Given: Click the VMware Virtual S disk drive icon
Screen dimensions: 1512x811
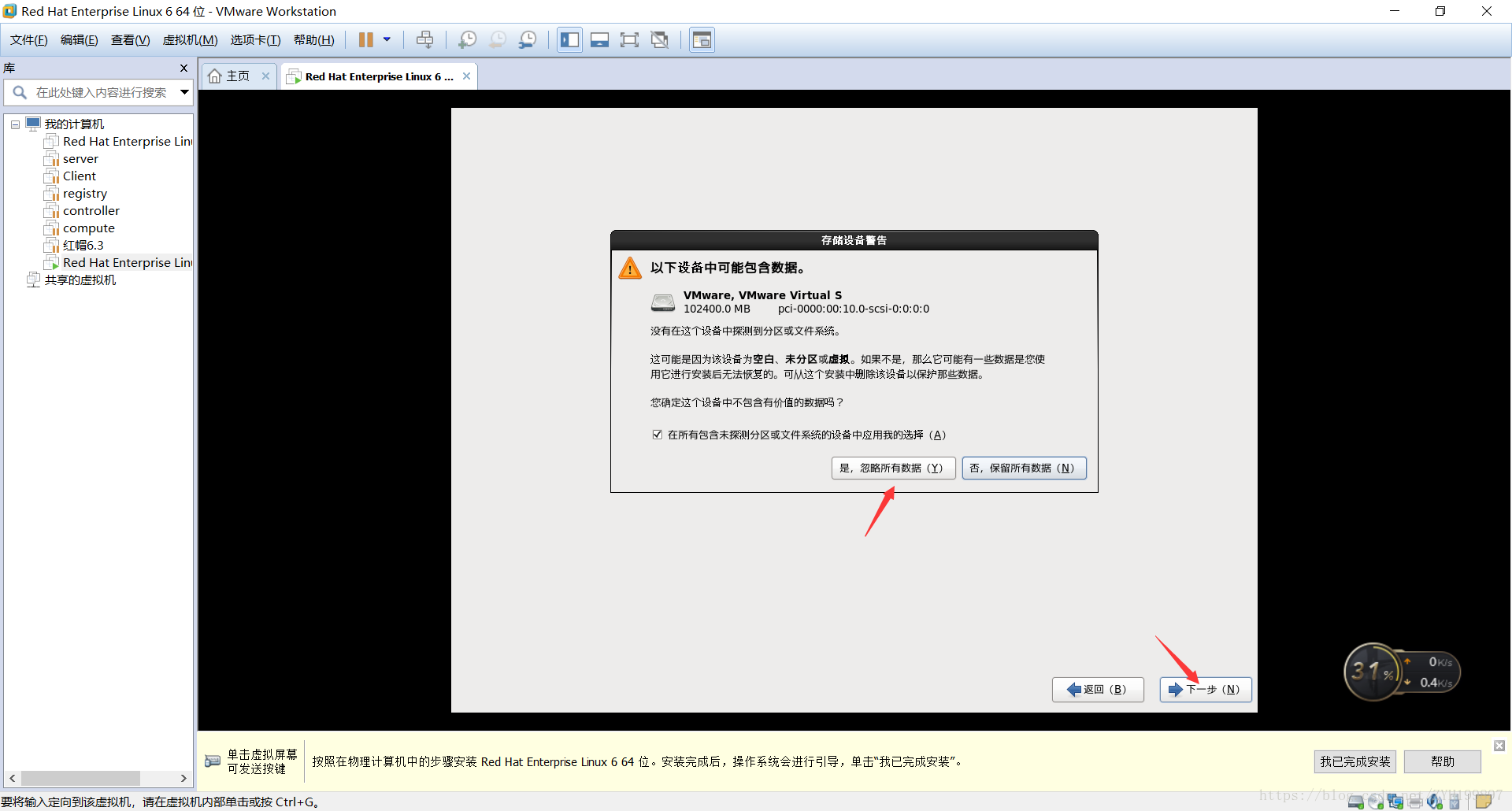Looking at the screenshot, I should pyautogui.click(x=663, y=302).
